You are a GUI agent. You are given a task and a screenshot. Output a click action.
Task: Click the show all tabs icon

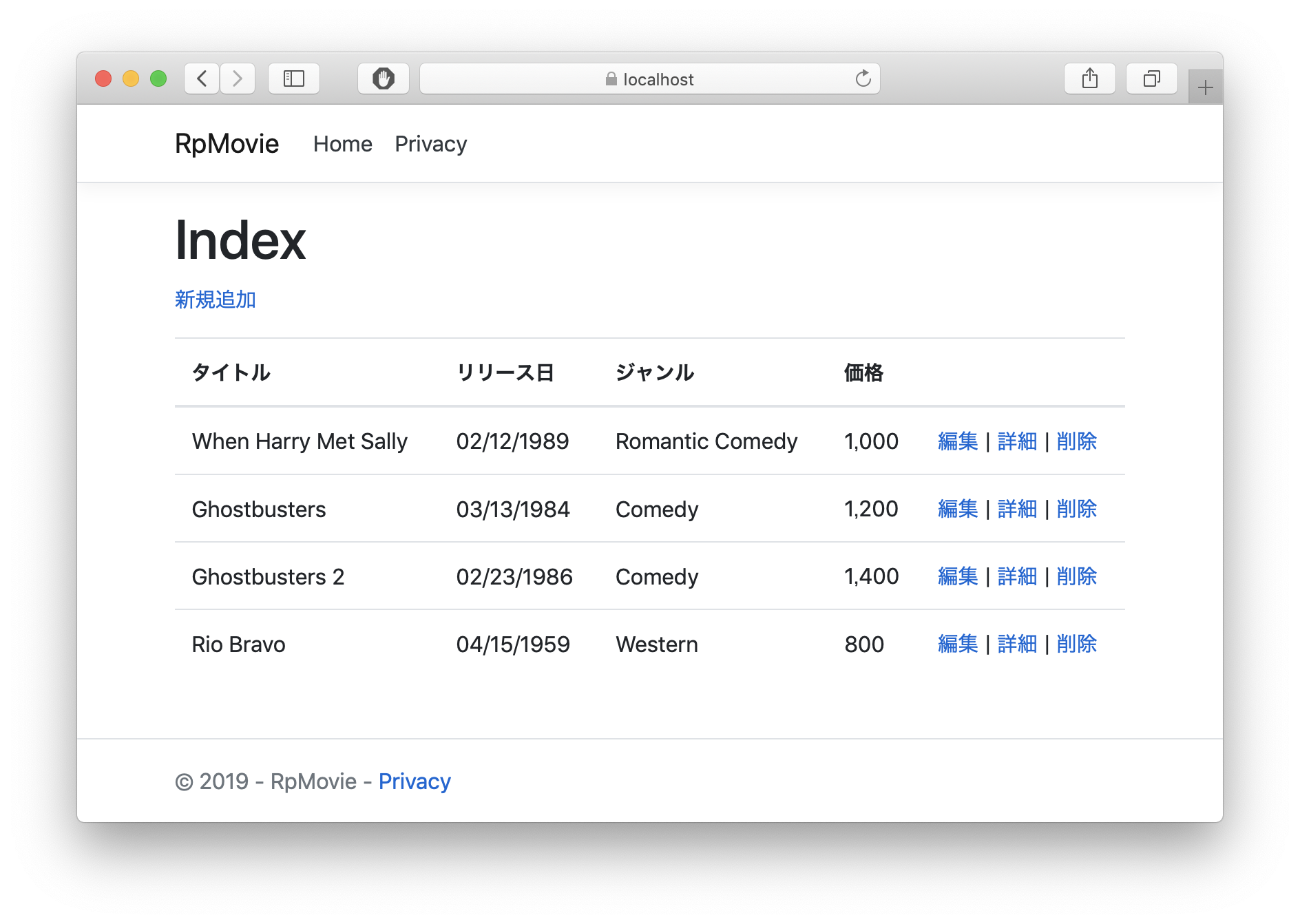click(1151, 78)
